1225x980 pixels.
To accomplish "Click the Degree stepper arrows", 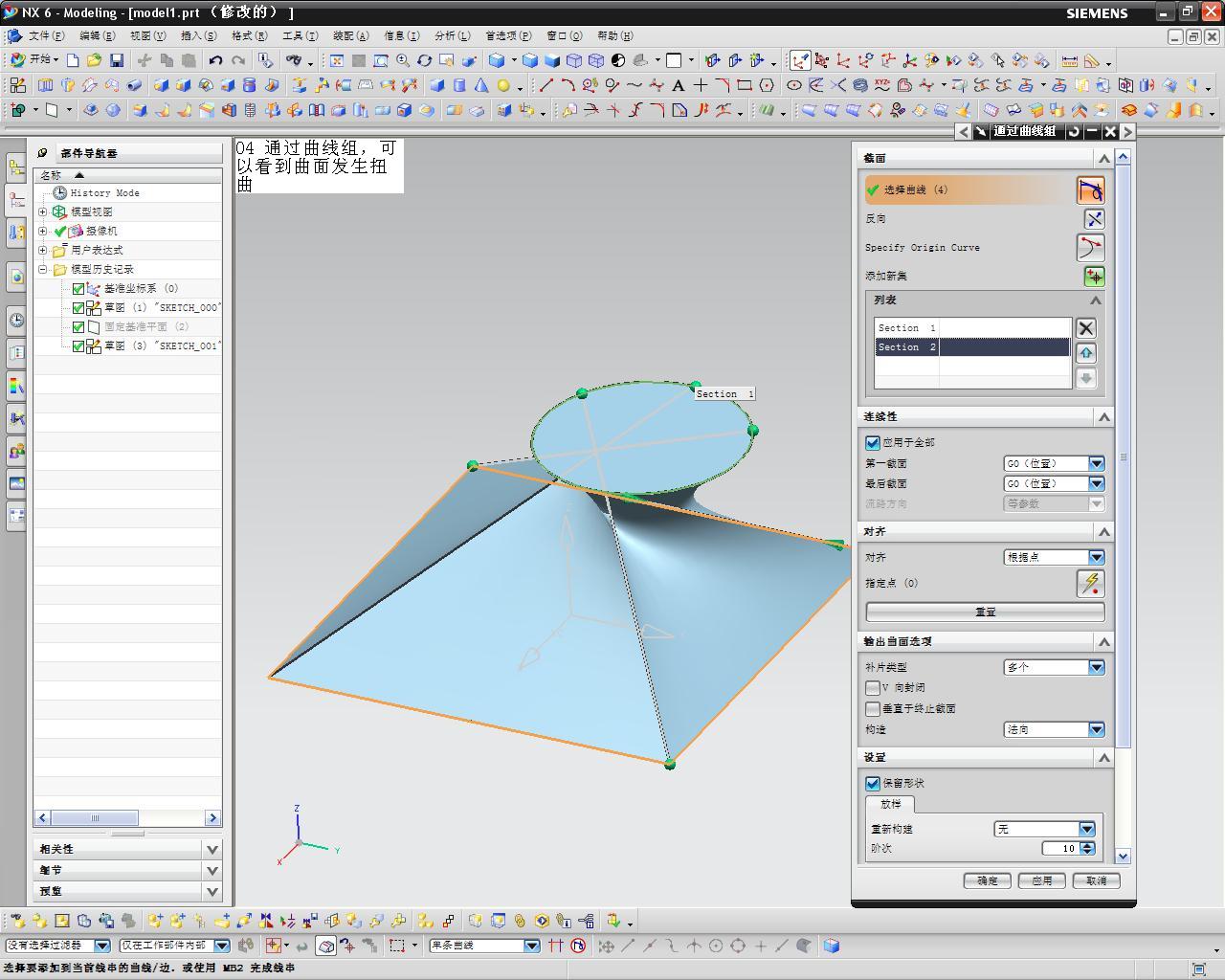I will 1087,849.
